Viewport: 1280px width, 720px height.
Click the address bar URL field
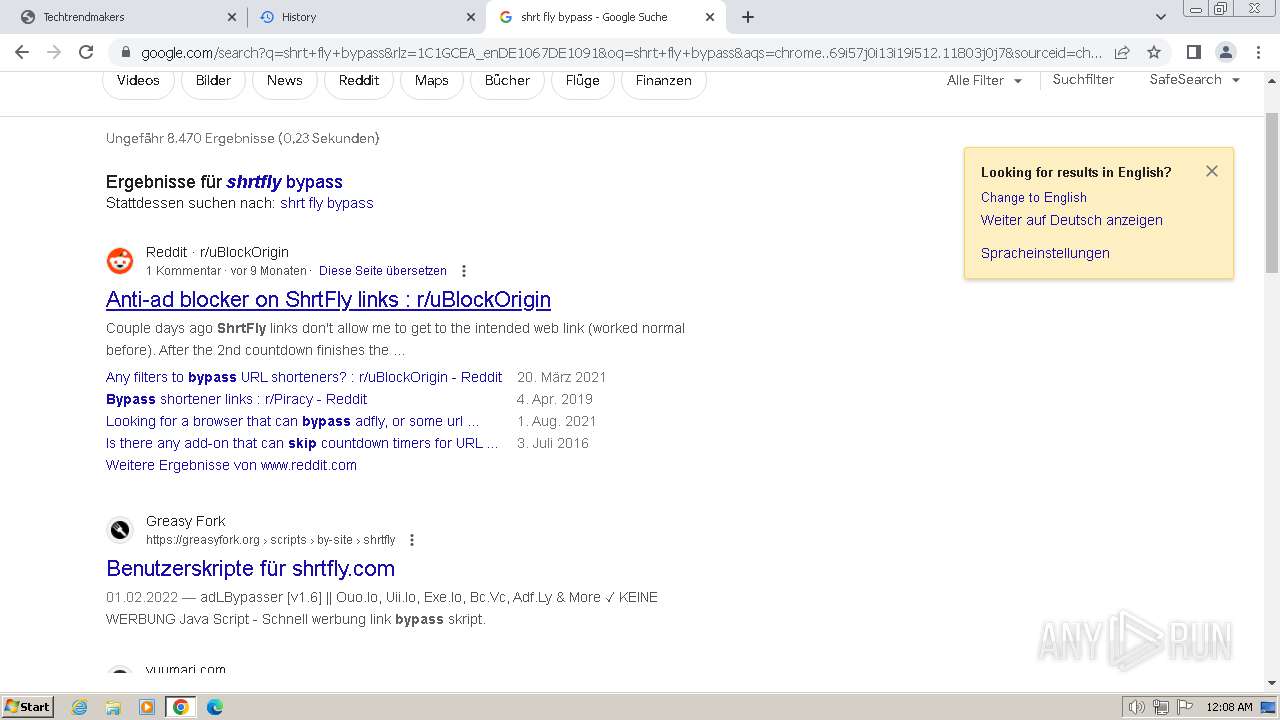(620, 53)
